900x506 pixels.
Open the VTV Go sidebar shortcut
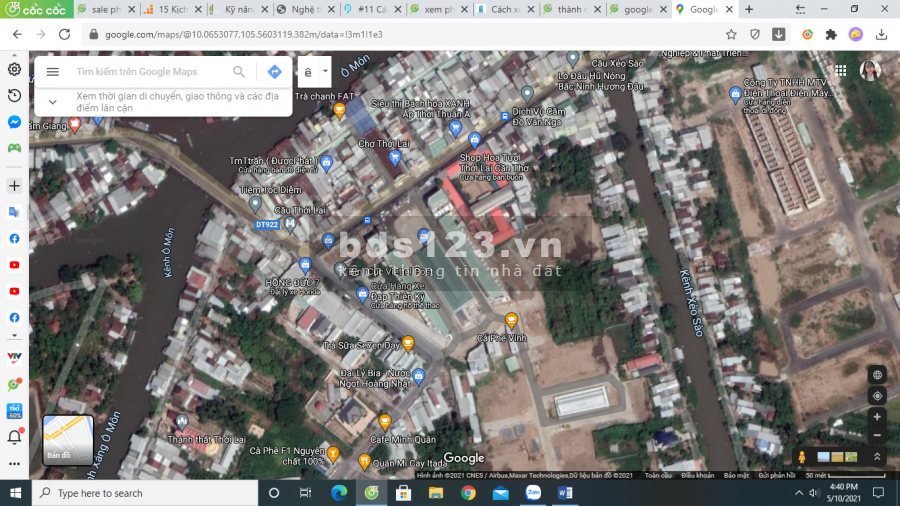[14, 358]
